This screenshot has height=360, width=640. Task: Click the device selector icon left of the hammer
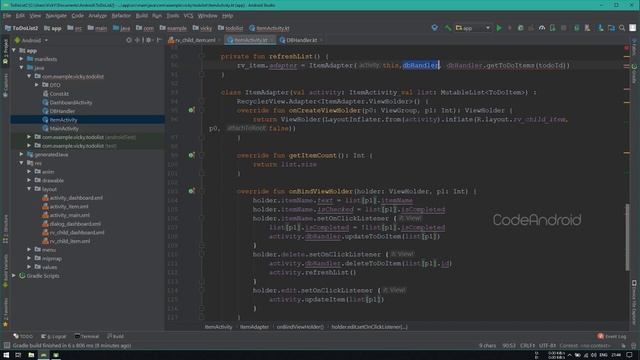434,28
